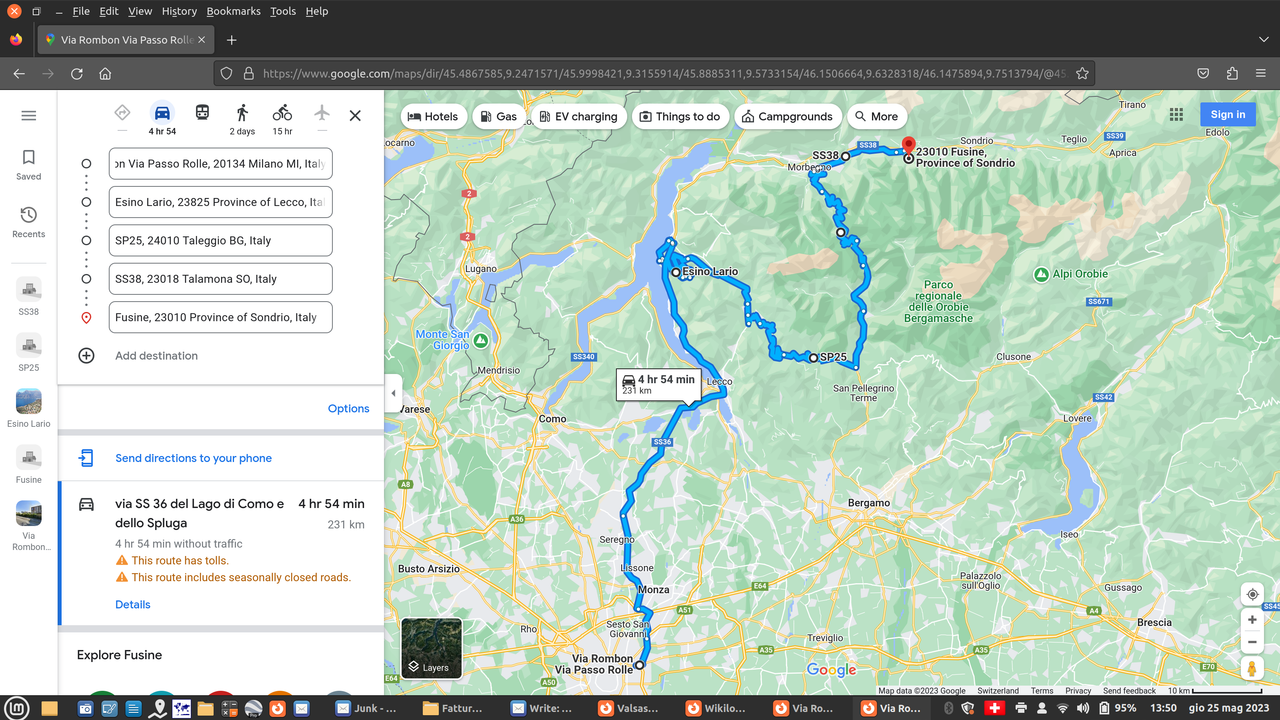Open the Linux Mint start menu
1280x720 pixels.
tap(14, 708)
